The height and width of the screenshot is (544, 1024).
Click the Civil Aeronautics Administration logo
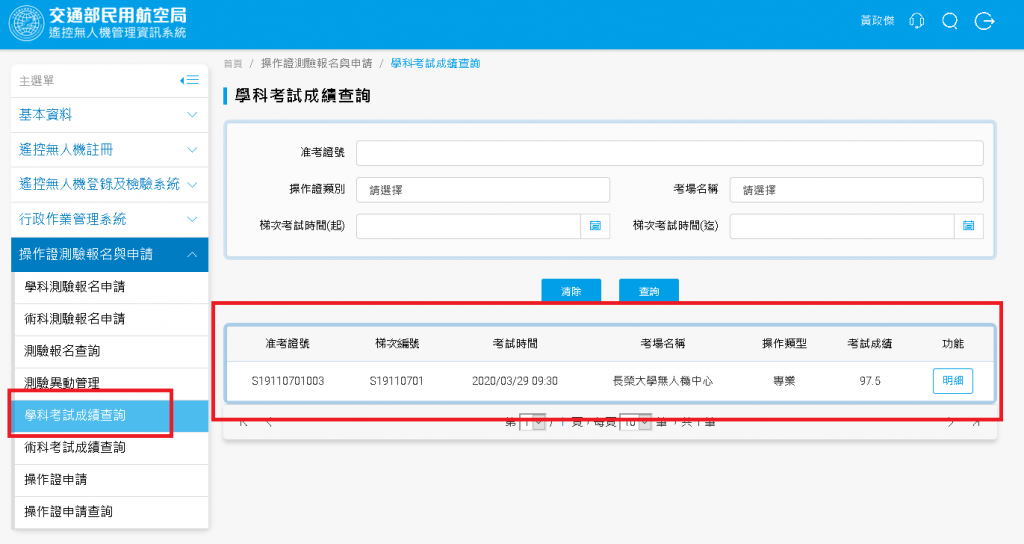click(25, 24)
